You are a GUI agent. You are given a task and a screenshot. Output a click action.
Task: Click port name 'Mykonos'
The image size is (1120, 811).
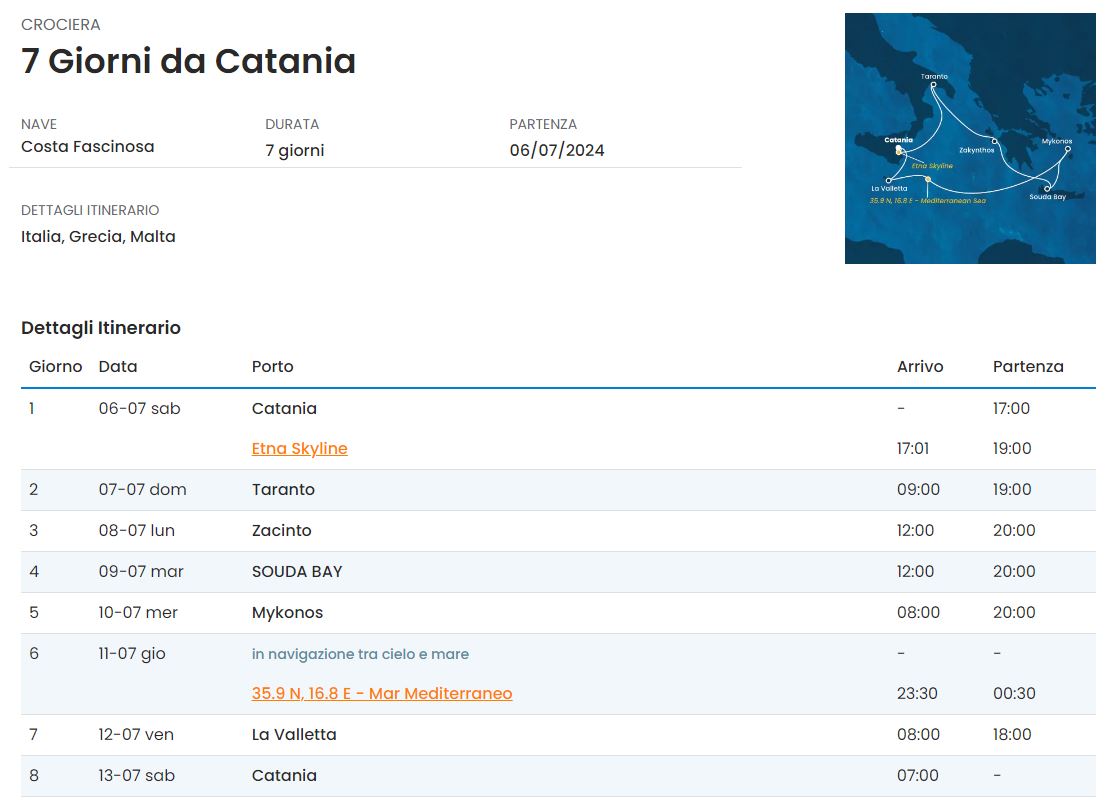(x=287, y=612)
